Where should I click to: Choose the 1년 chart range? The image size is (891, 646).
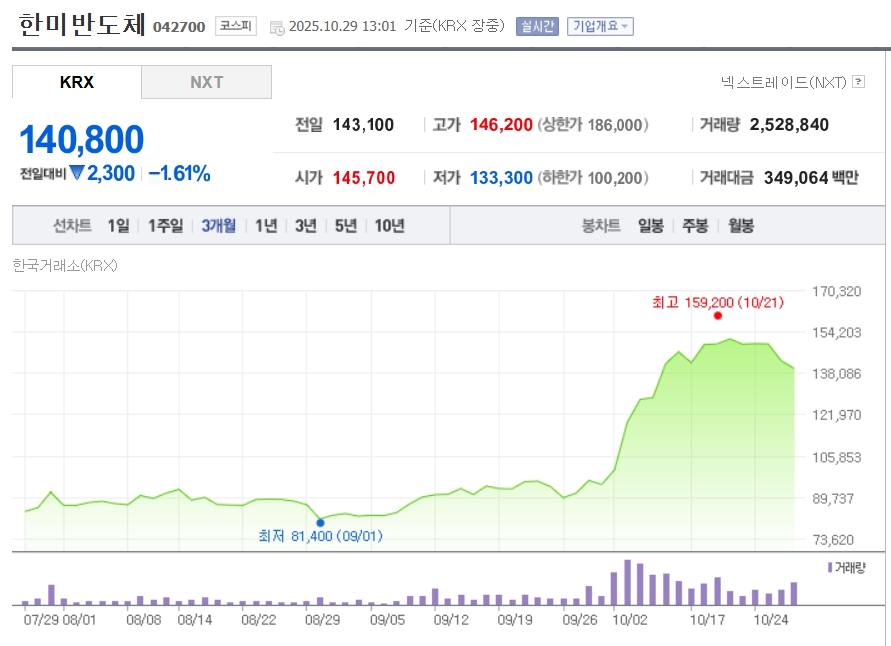(x=266, y=226)
